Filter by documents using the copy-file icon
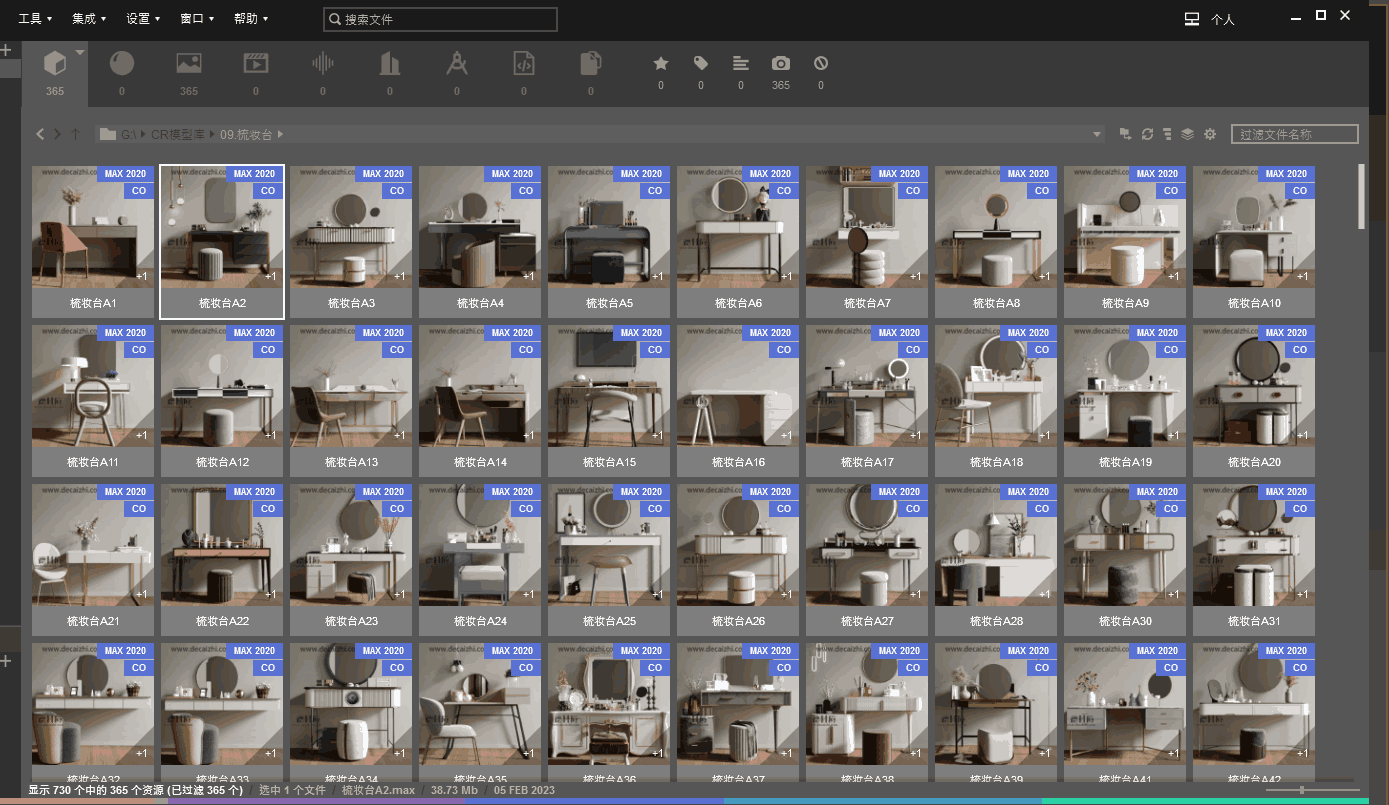 point(591,64)
